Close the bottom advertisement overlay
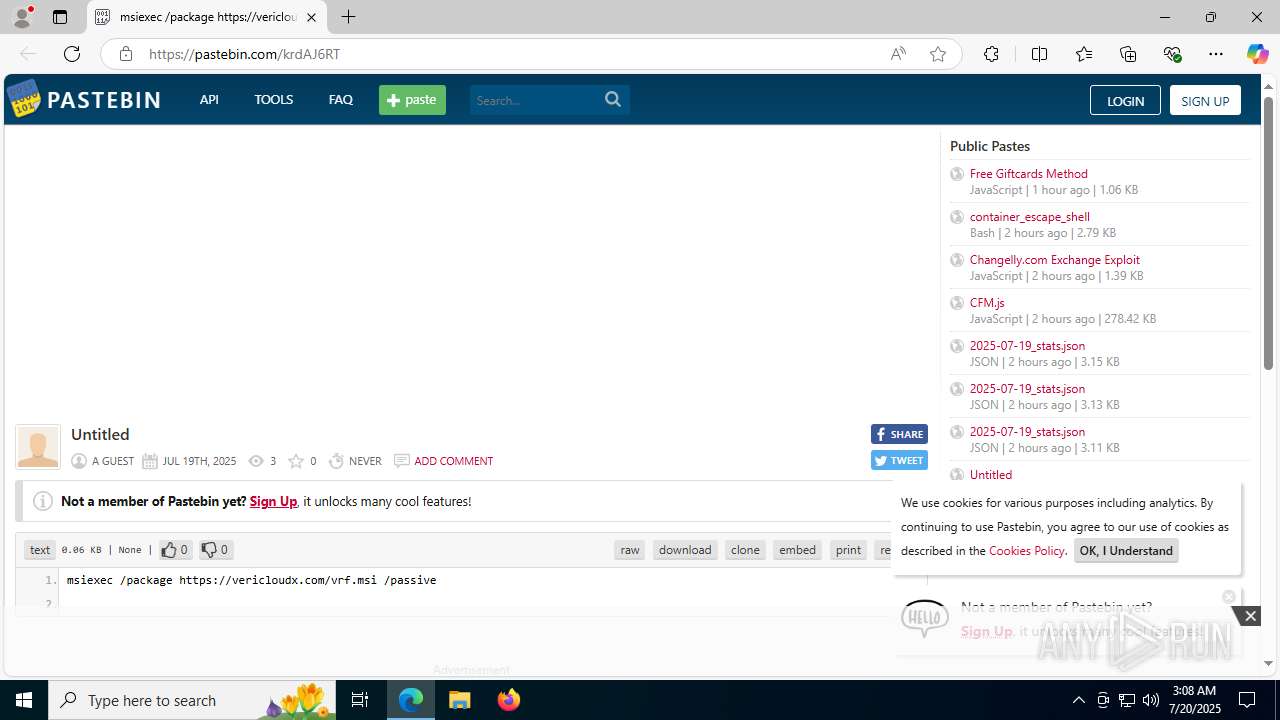Screen dimensions: 1280x720 (1250, 616)
